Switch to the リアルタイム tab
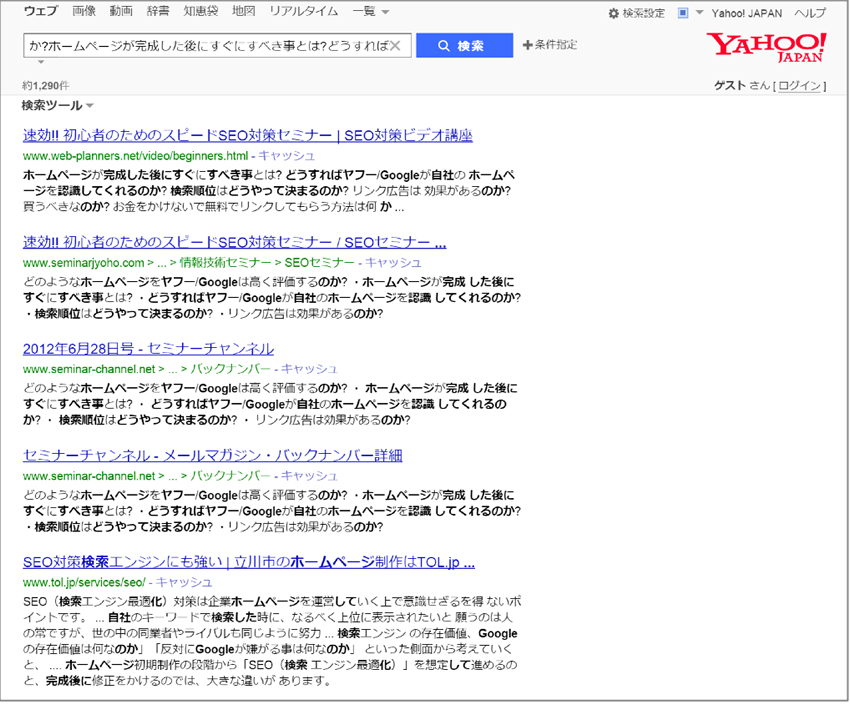This screenshot has height=705, width=850. point(304,11)
